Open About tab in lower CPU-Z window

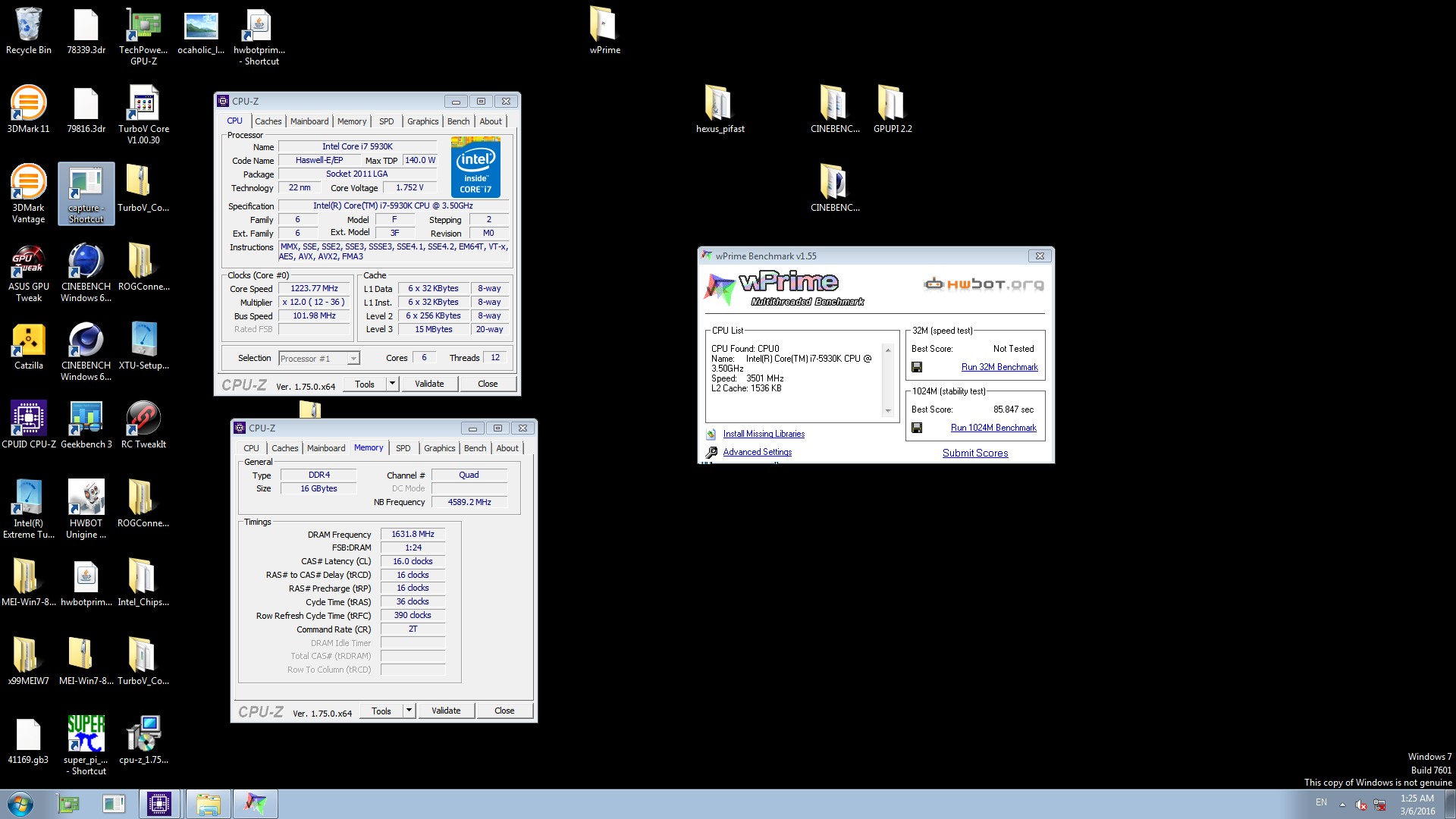point(507,448)
